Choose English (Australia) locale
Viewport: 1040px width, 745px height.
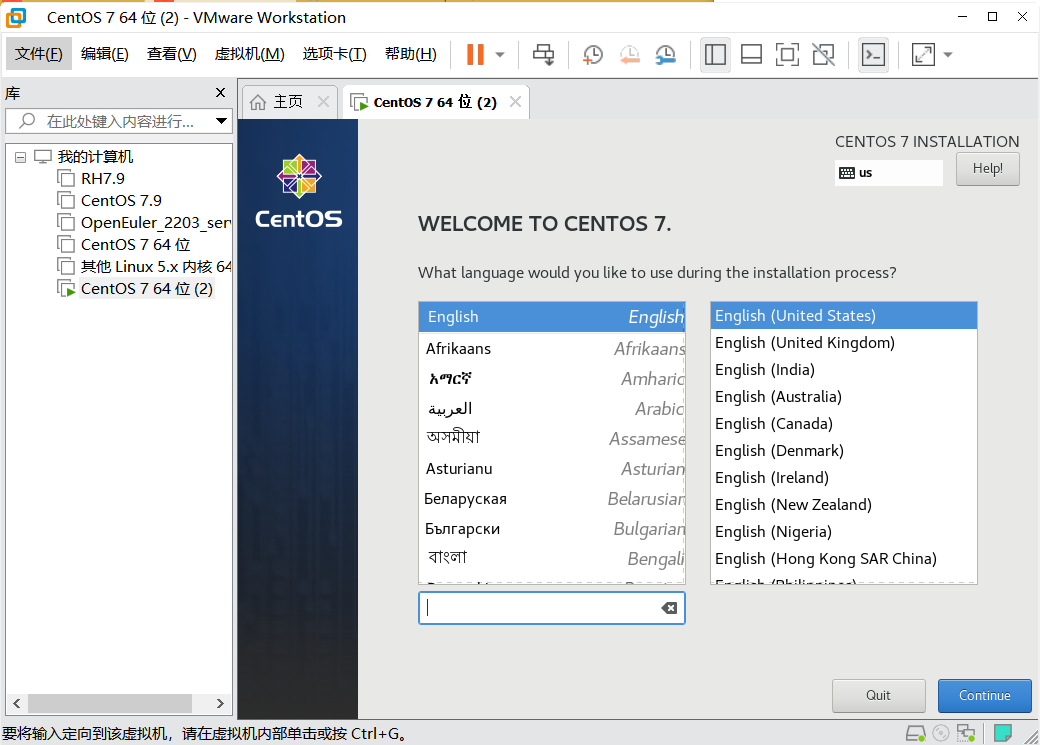844,397
